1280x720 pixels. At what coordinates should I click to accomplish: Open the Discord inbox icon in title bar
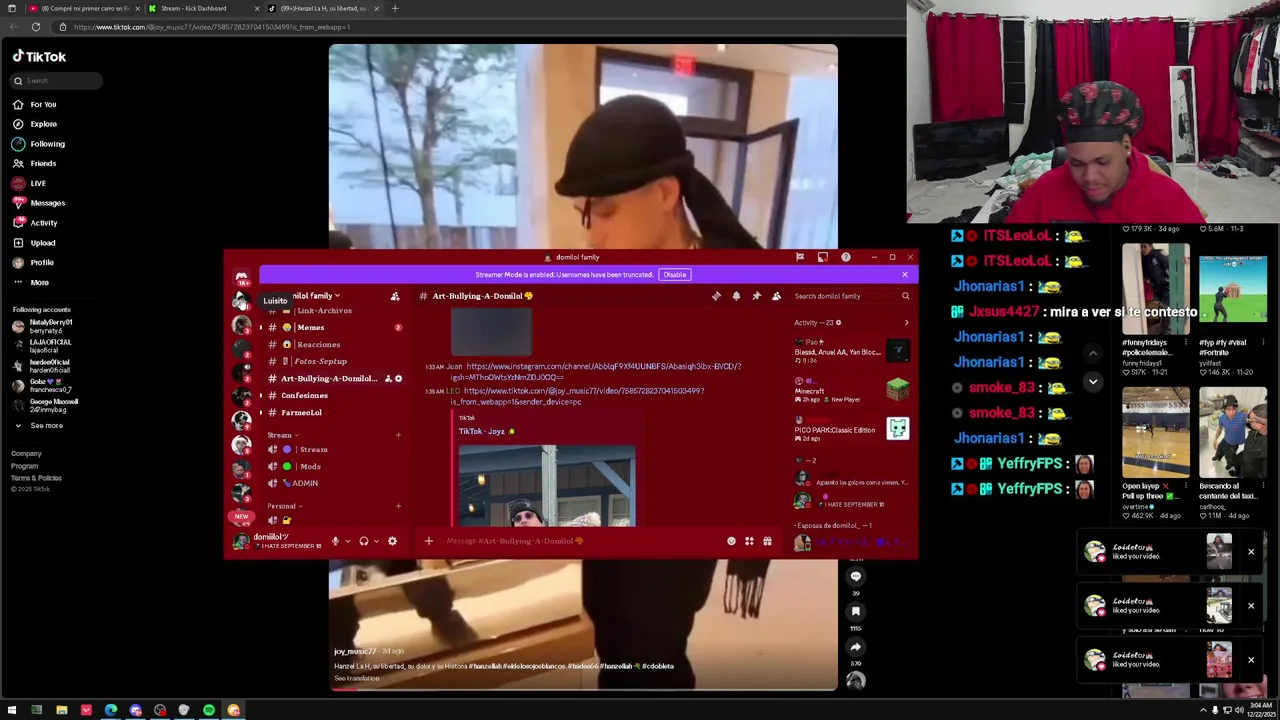pyautogui.click(x=822, y=257)
